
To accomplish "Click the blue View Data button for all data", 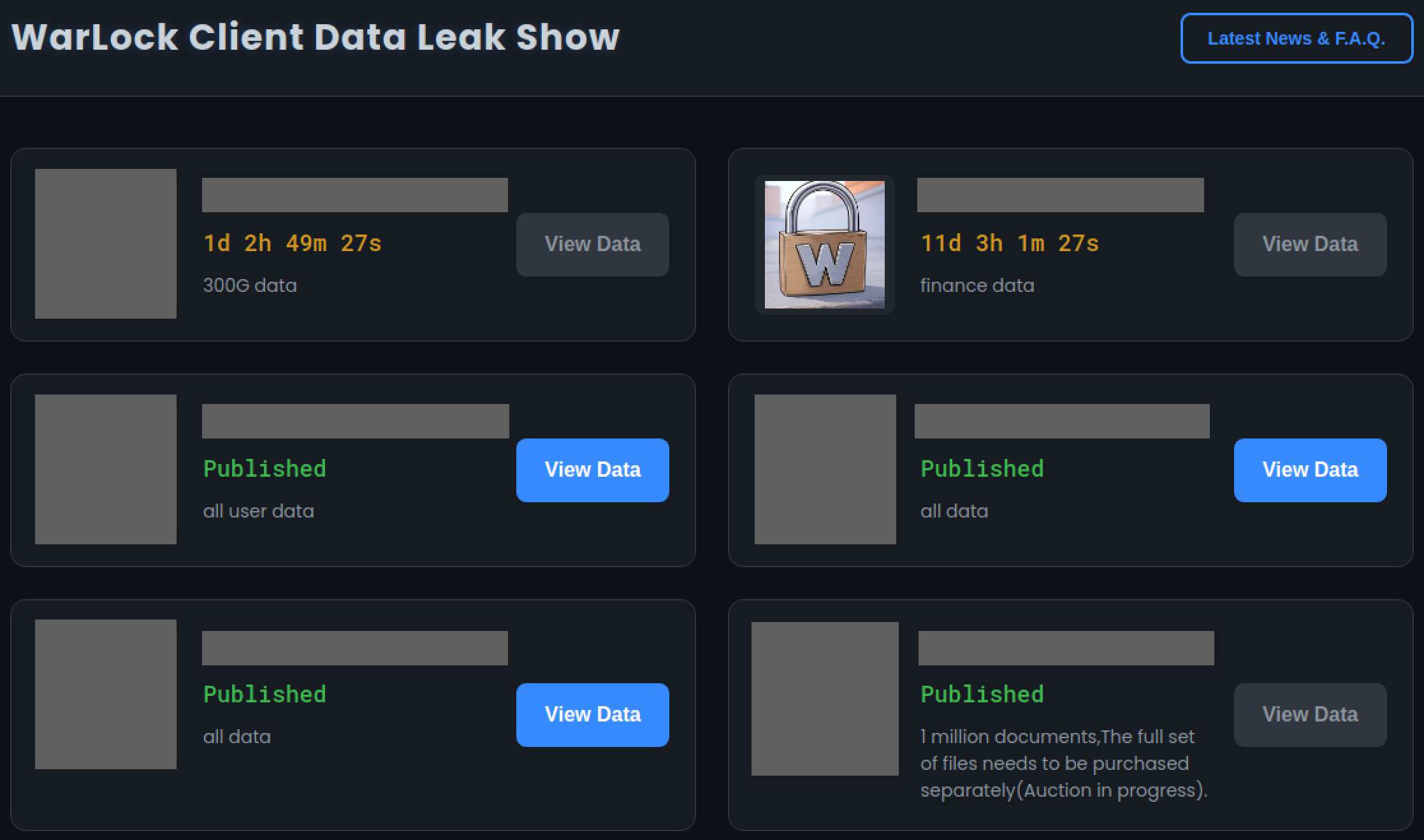I will [x=1310, y=470].
